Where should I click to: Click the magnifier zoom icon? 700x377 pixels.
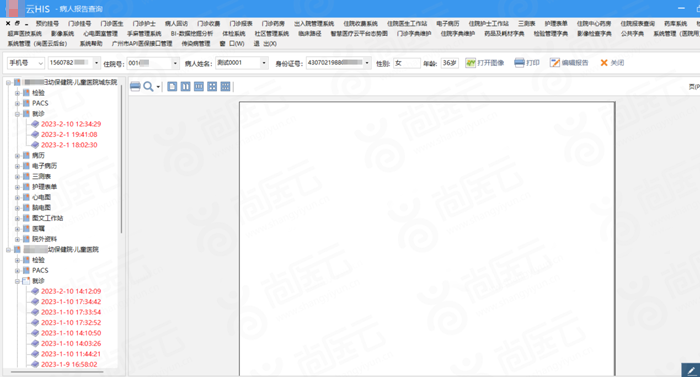point(148,87)
